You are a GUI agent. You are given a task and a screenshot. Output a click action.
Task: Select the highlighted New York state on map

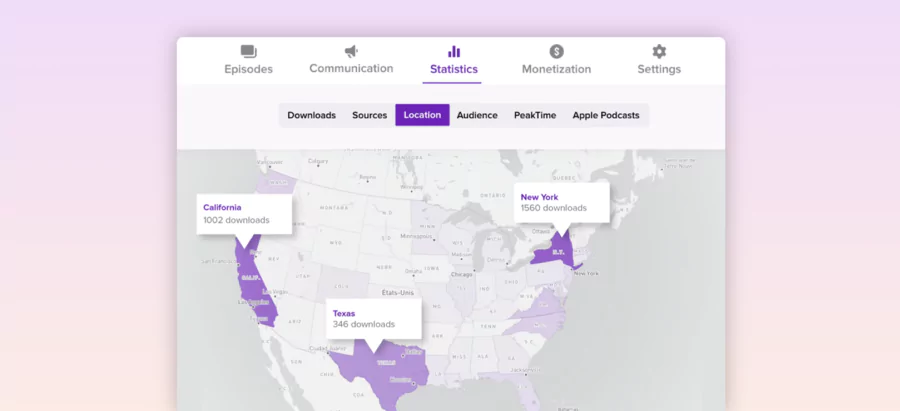tap(555, 251)
